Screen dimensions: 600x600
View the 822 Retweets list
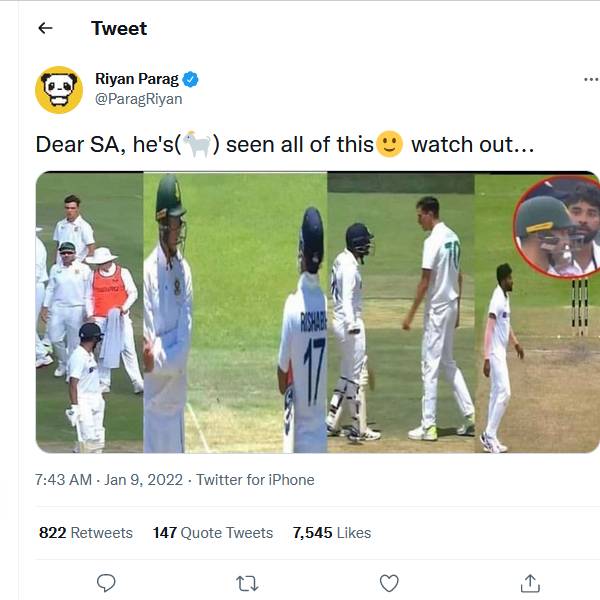point(86,533)
